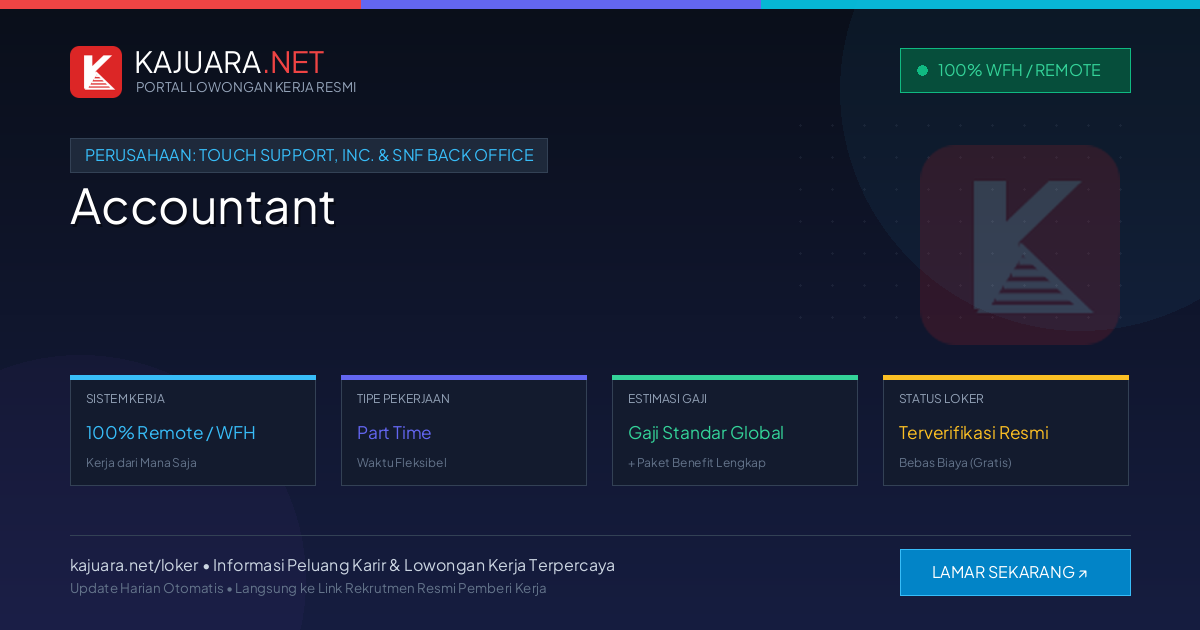Click the Waktu Fleksibel caption
The width and height of the screenshot is (1200, 630).
coord(402,463)
